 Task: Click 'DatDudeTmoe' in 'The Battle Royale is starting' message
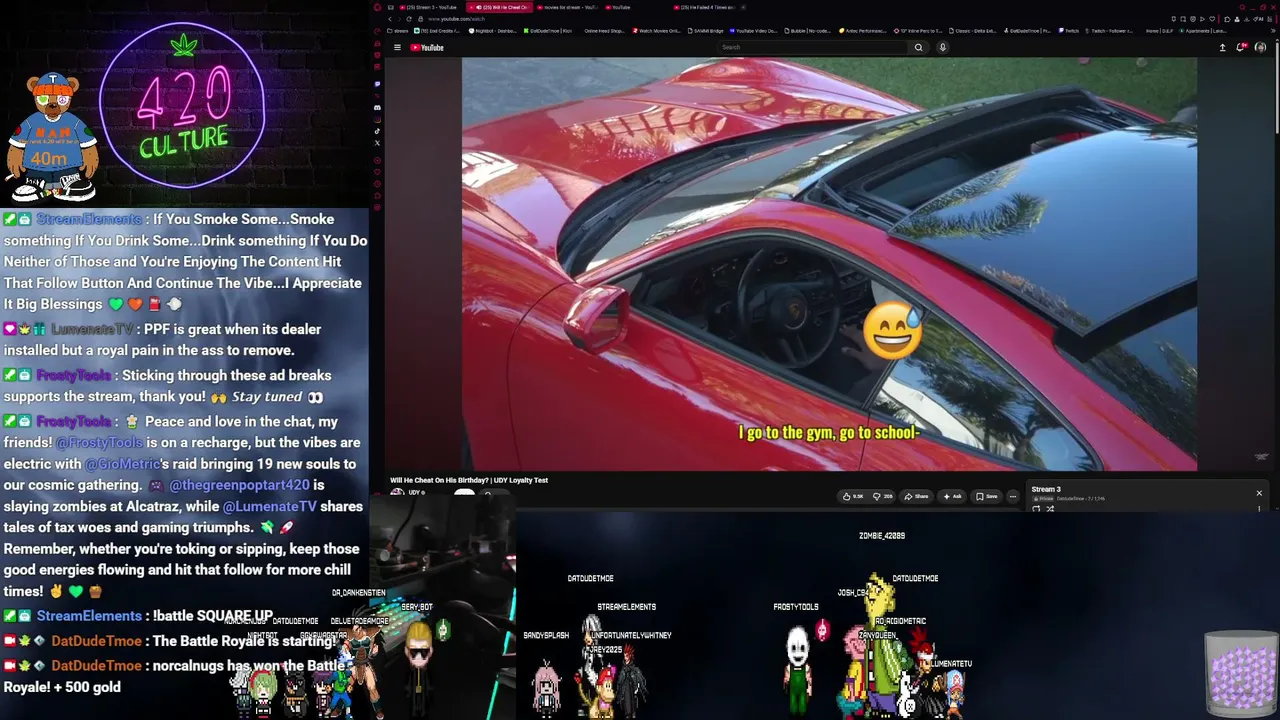click(x=97, y=641)
